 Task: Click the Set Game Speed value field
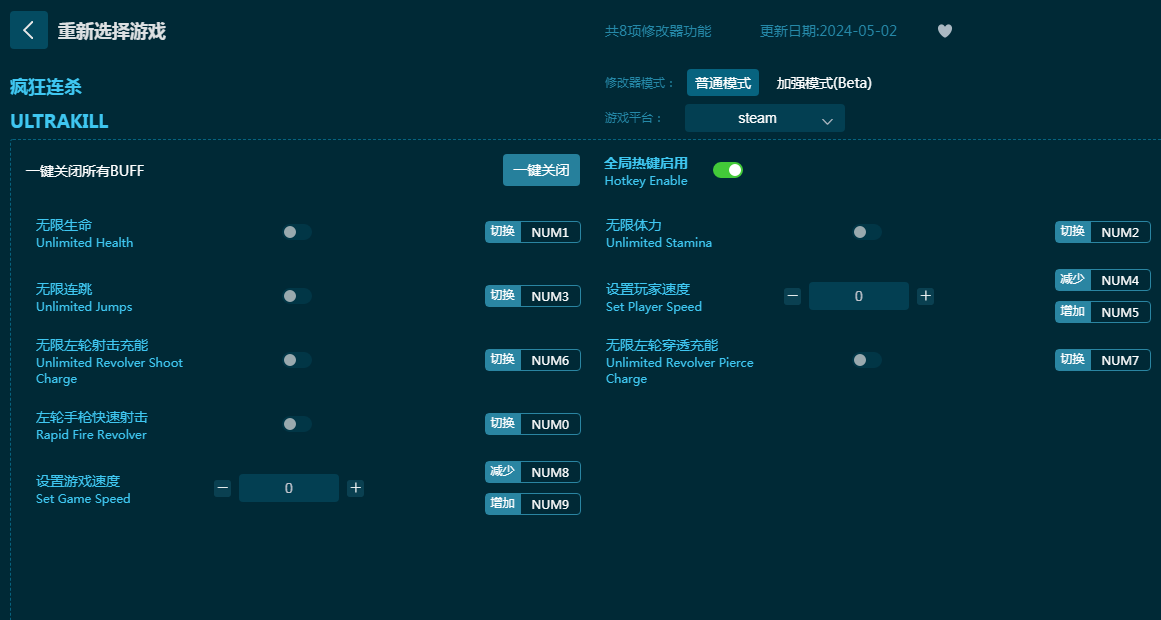(289, 488)
